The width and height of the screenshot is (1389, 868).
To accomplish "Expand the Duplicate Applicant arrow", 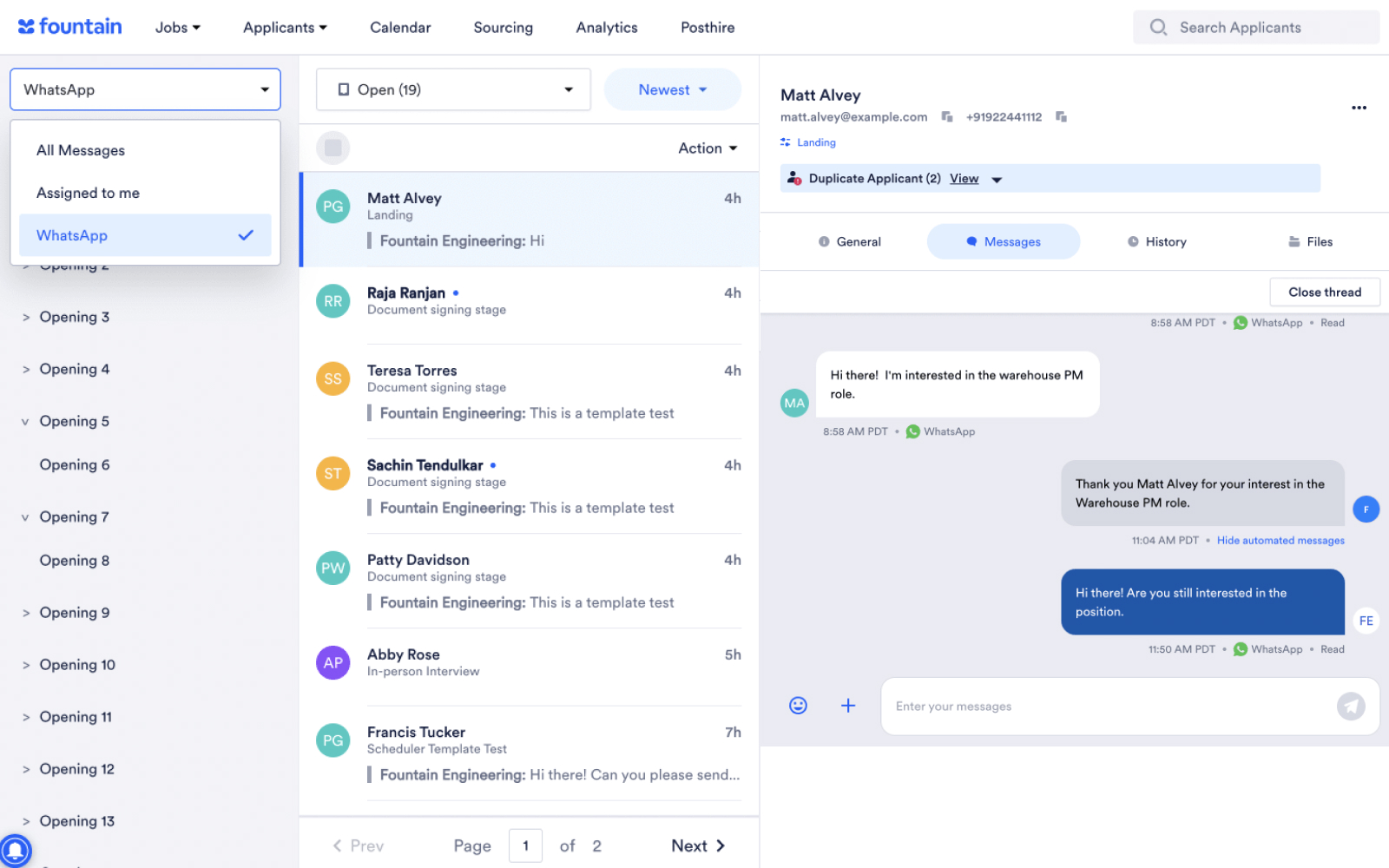I will click(997, 180).
